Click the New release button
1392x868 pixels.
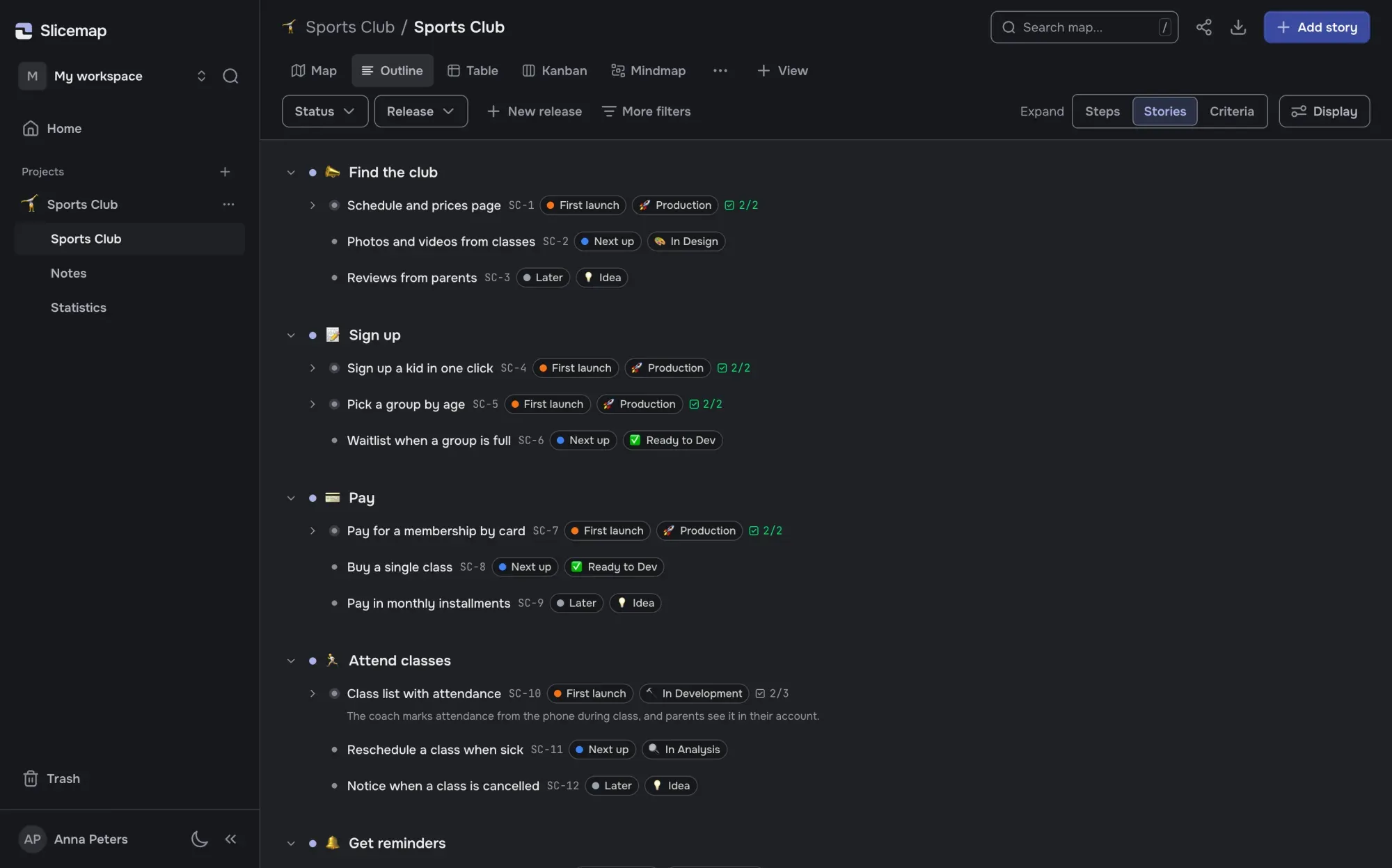coord(535,111)
